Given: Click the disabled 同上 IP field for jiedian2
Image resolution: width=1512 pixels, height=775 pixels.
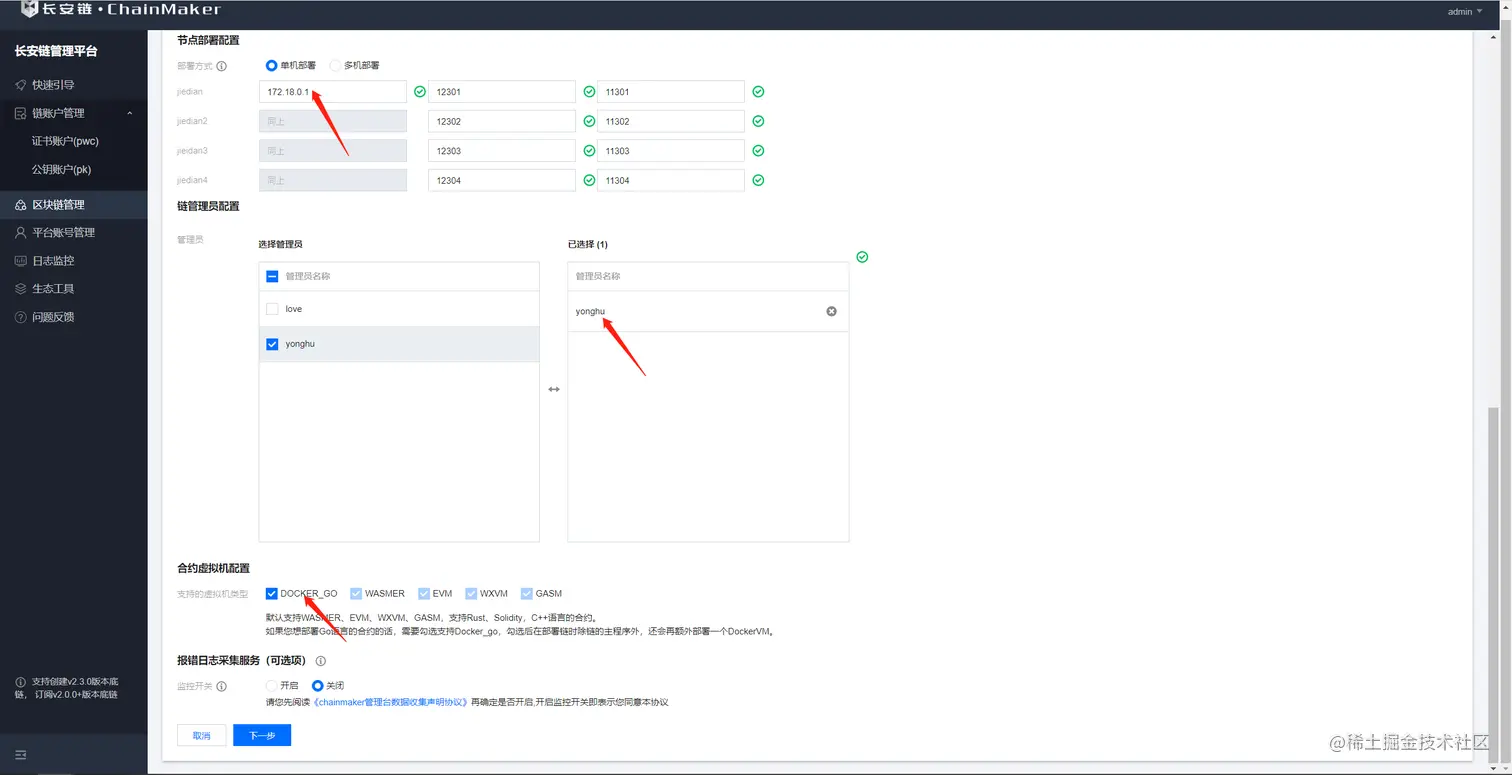Looking at the screenshot, I should pyautogui.click(x=333, y=121).
